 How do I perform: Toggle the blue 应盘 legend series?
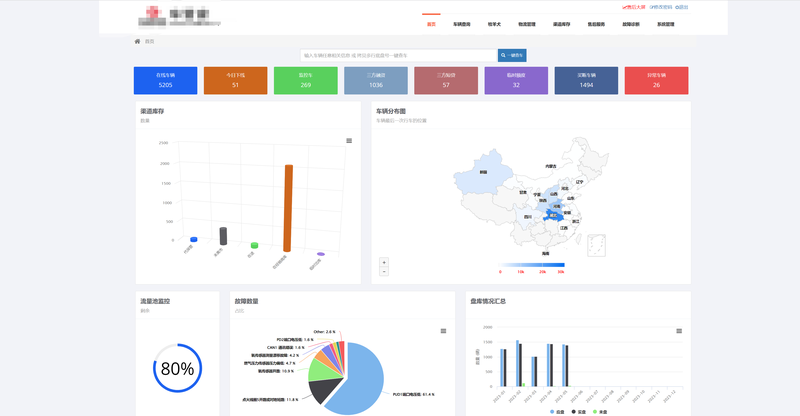point(557,411)
